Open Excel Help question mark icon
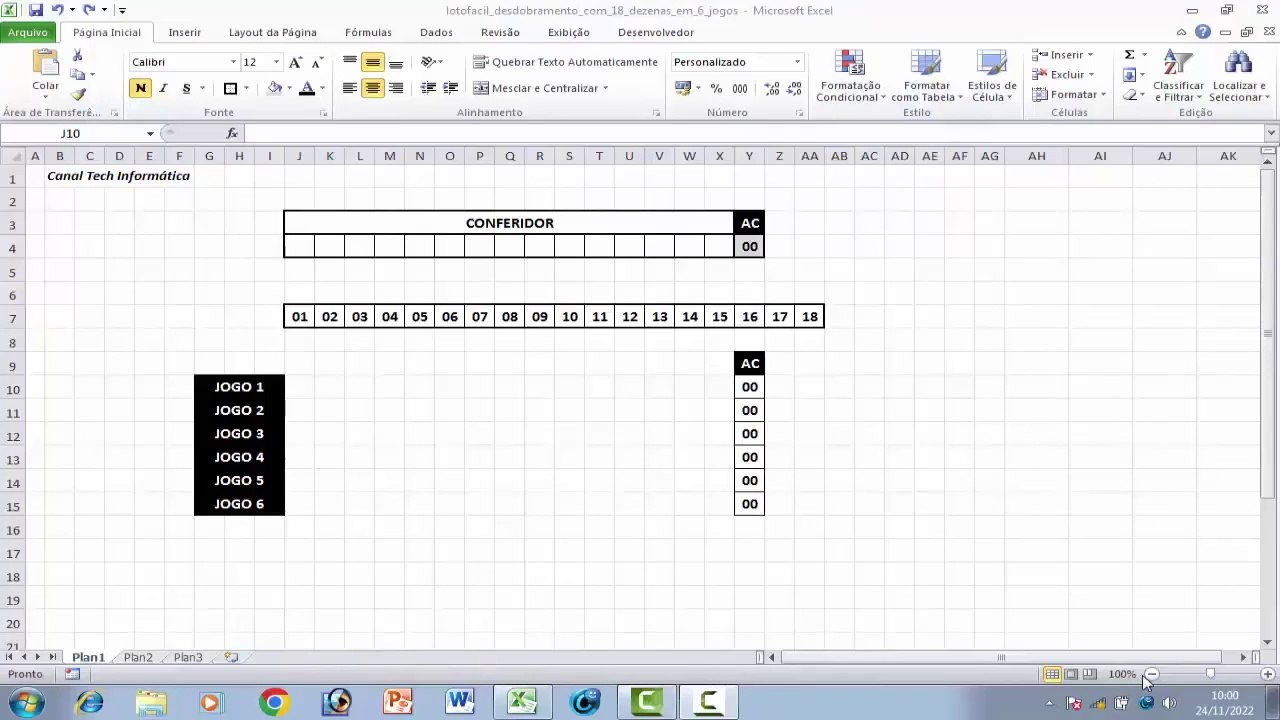Screen dimensions: 1280x720 point(1203,32)
